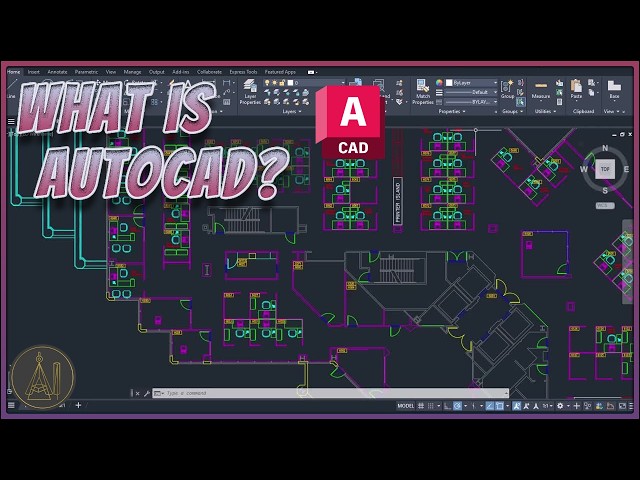Open the Default lineweight dropdown
640x480 pixels.
click(x=495, y=92)
